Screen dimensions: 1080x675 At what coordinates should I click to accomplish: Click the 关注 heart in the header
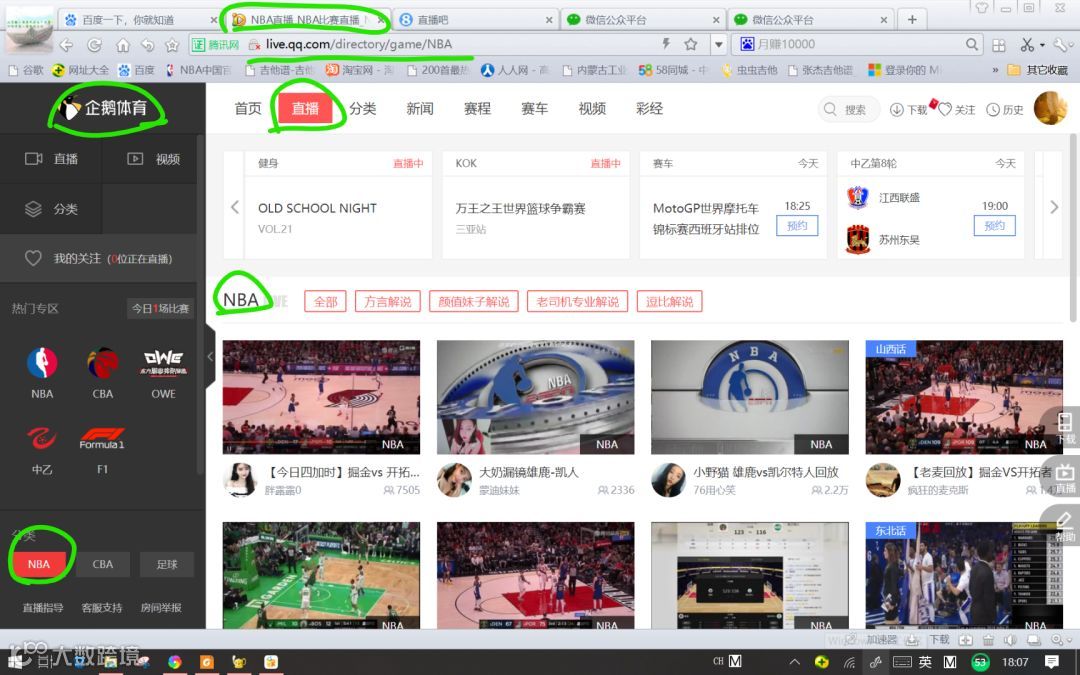pyautogui.click(x=957, y=110)
